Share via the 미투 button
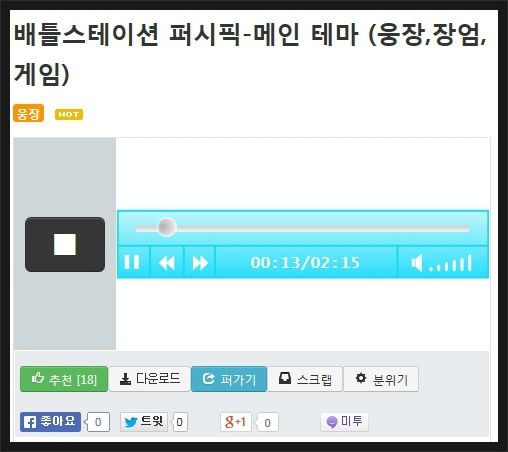The height and width of the screenshot is (452, 508). pyautogui.click(x=344, y=422)
